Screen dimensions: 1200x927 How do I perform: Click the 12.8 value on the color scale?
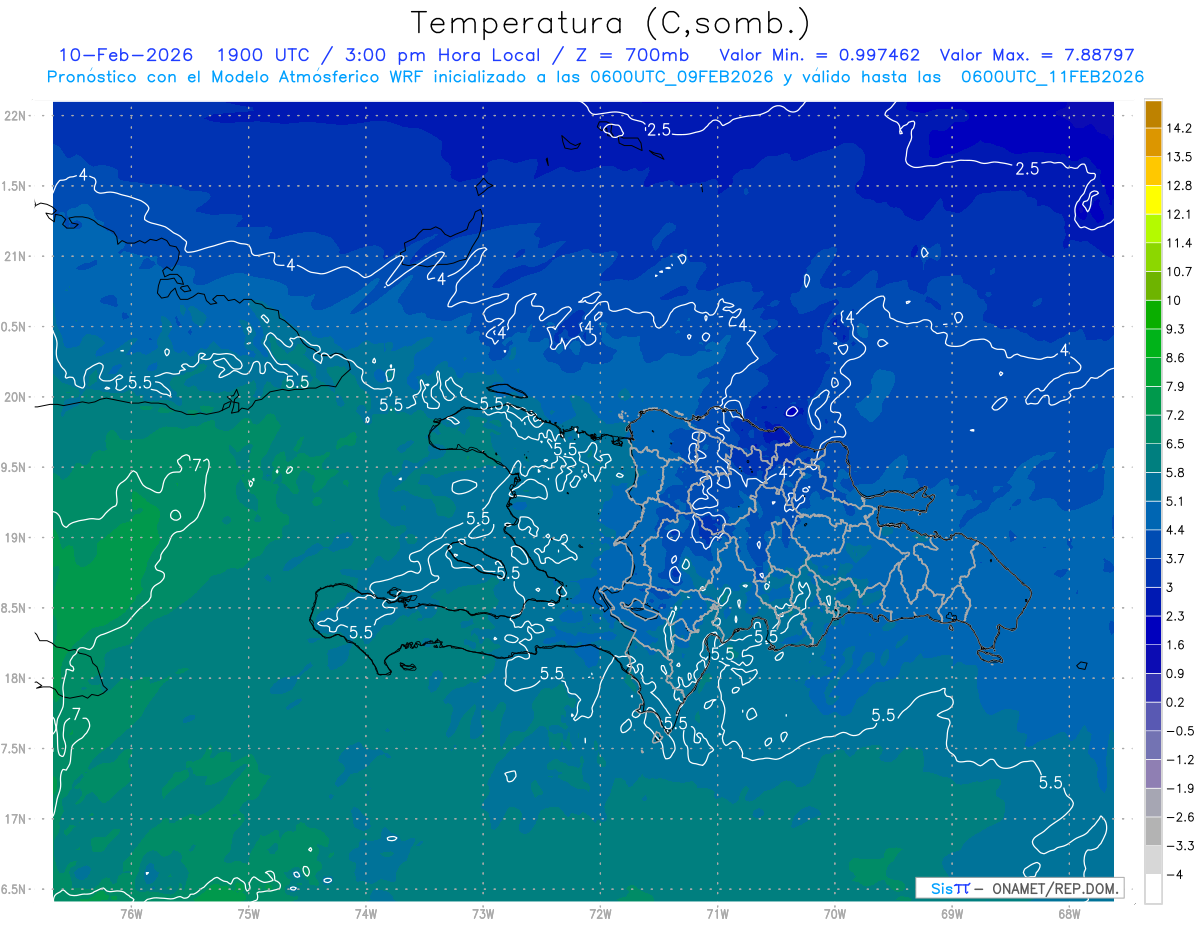point(1180,186)
